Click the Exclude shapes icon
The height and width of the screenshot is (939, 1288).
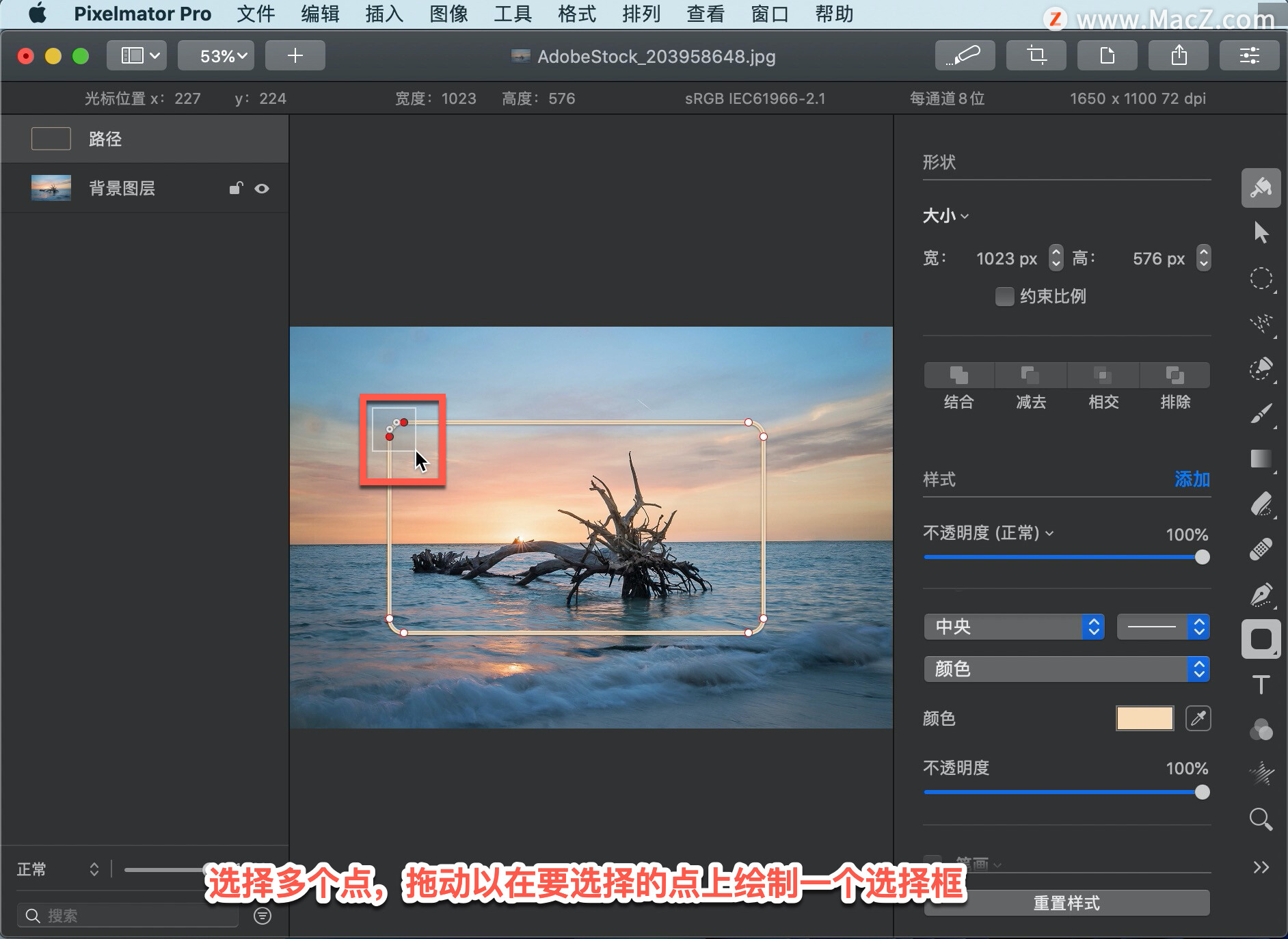click(1175, 375)
